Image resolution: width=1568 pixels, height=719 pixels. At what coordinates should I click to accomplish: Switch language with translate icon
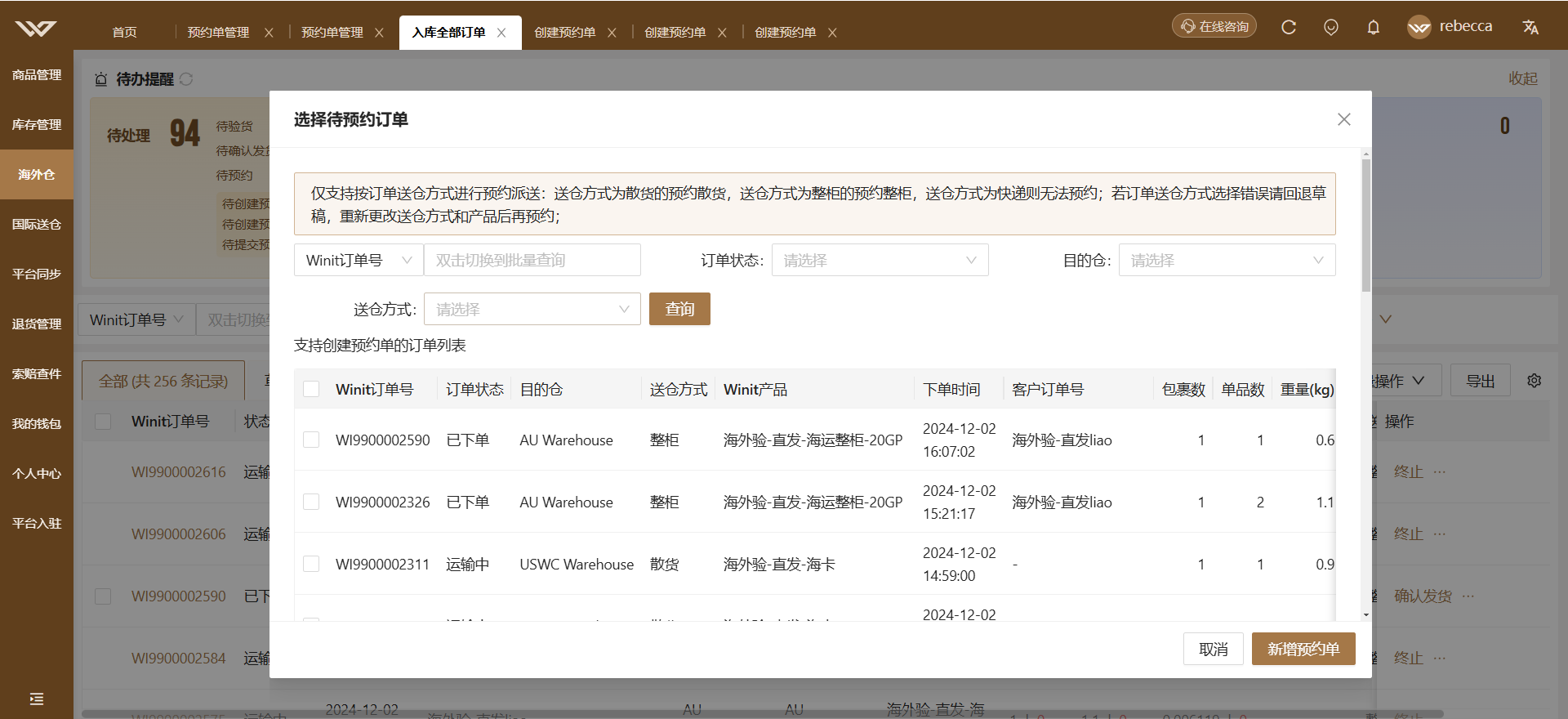point(1530,27)
